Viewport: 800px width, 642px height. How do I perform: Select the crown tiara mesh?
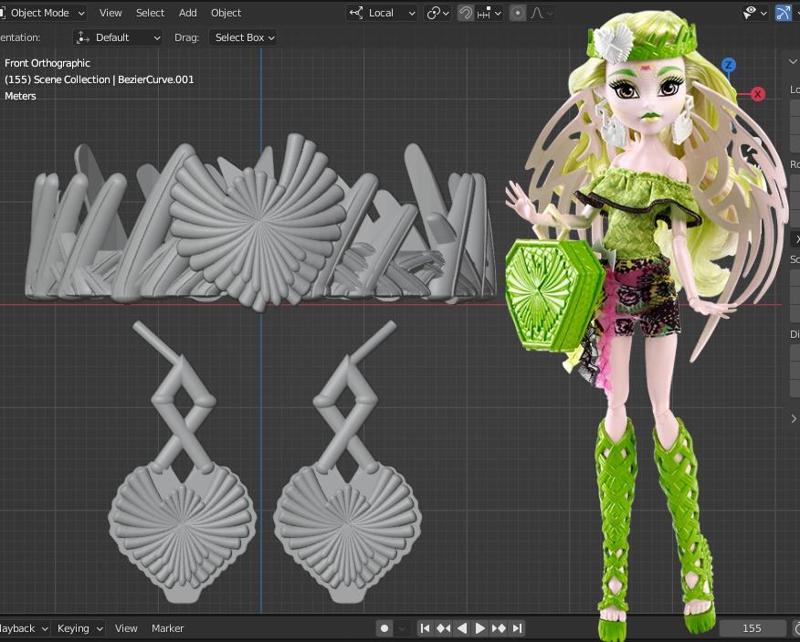[x=260, y=223]
